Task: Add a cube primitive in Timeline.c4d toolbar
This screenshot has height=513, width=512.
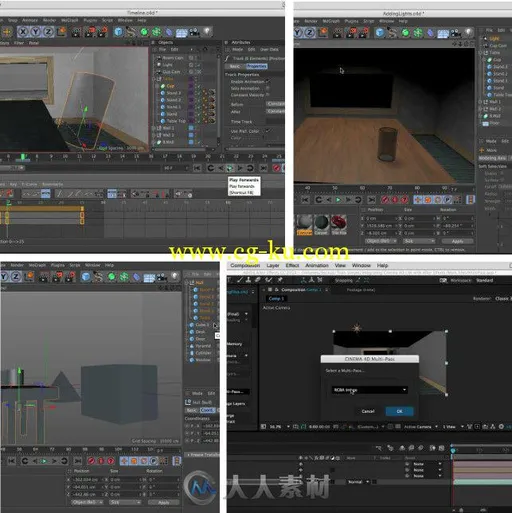Action: [118, 32]
